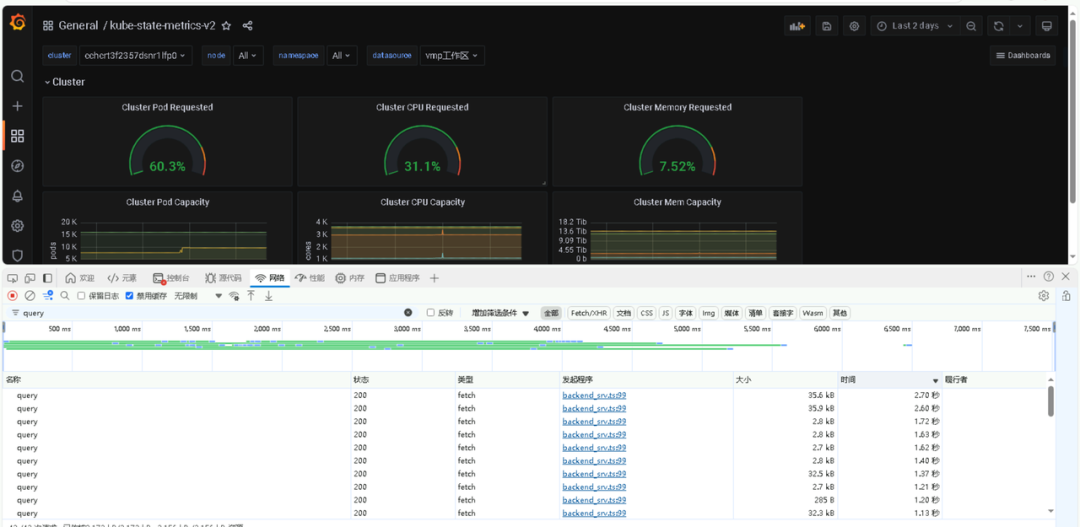Enable the 保留日志 checkbox
Image resolution: width=1080 pixels, height=527 pixels.
[x=81, y=296]
